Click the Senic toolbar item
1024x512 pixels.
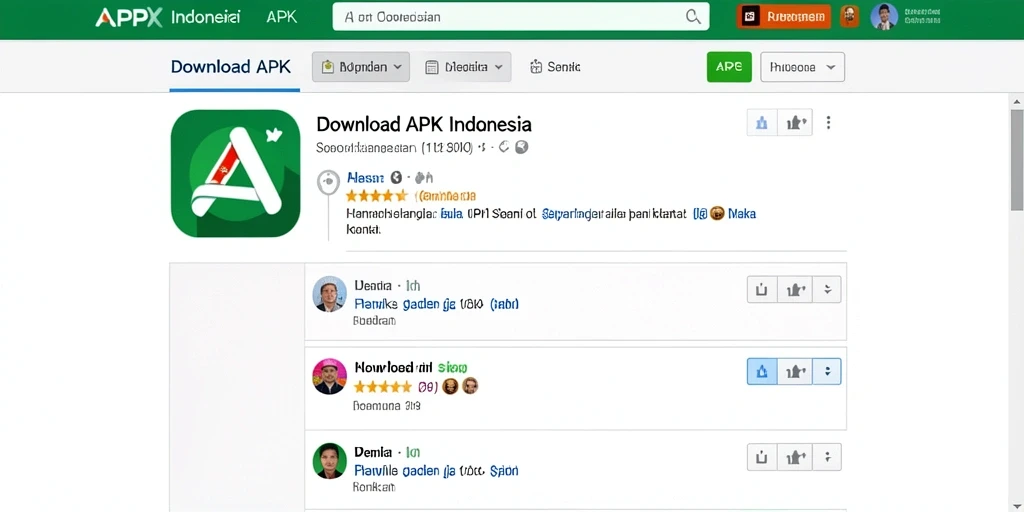[x=555, y=67]
